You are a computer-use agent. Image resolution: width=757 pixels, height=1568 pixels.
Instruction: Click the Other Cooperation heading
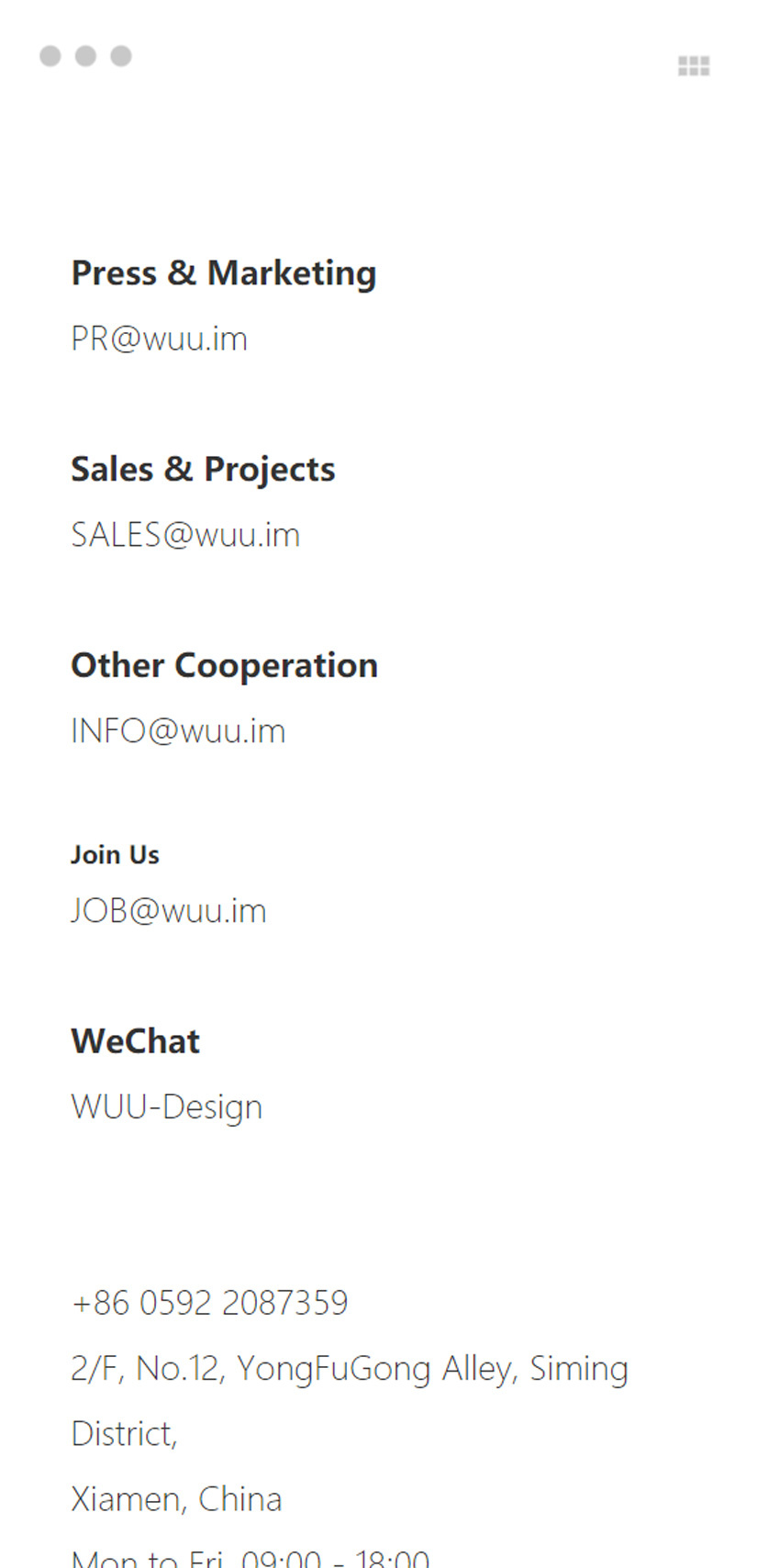coord(224,666)
